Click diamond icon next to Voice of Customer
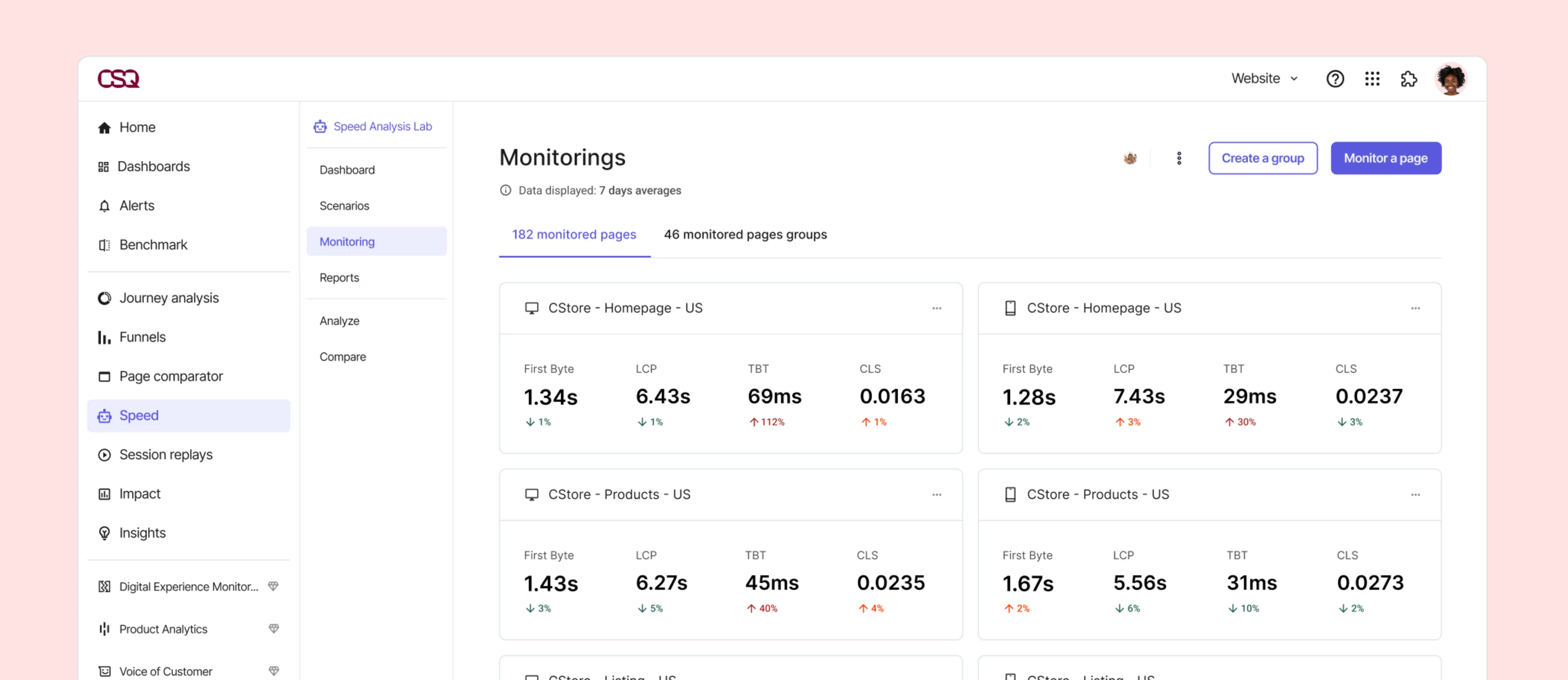 [273, 670]
